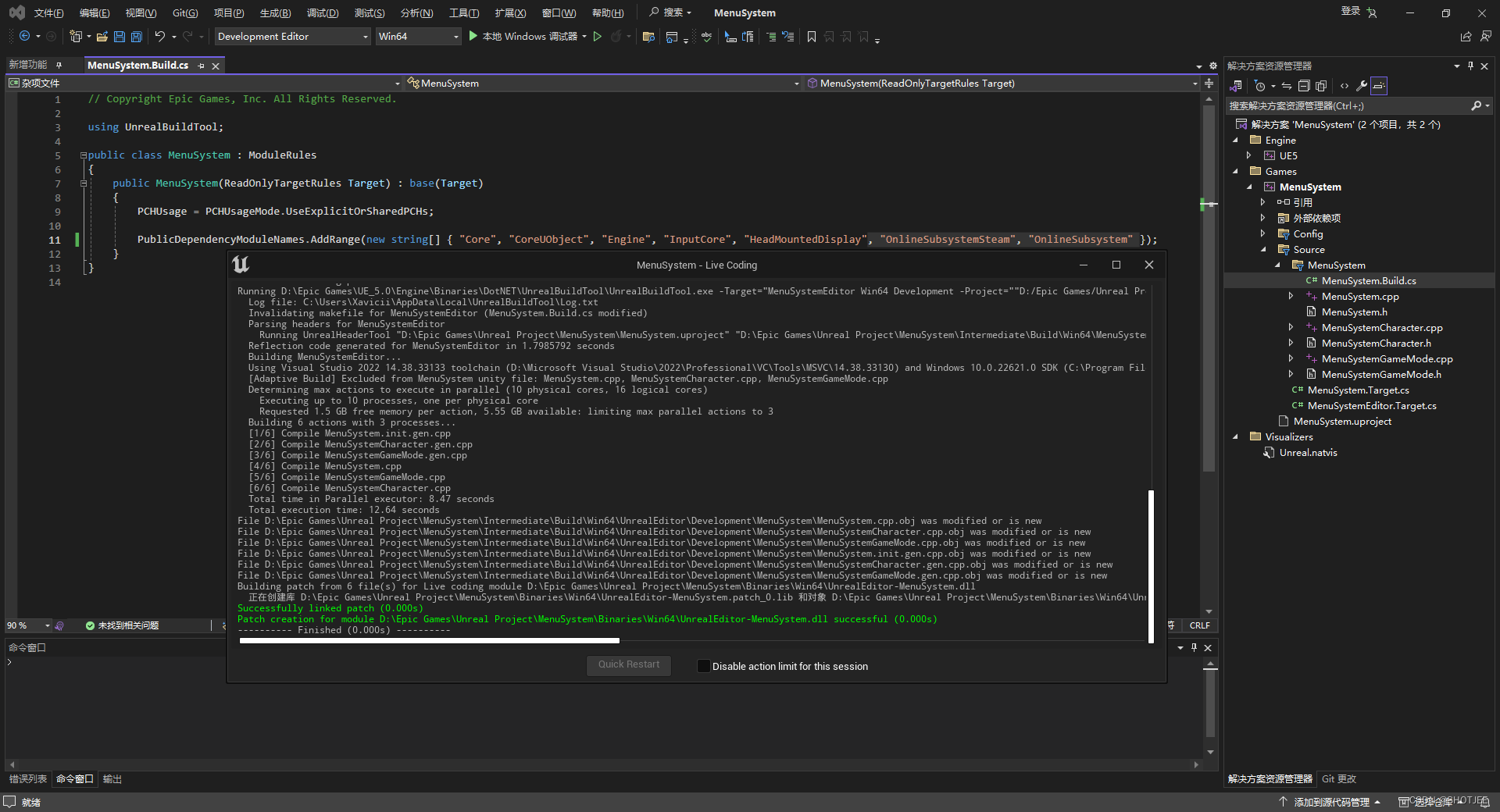1500x812 pixels.
Task: Sync with active document icon
Action: 1286,86
